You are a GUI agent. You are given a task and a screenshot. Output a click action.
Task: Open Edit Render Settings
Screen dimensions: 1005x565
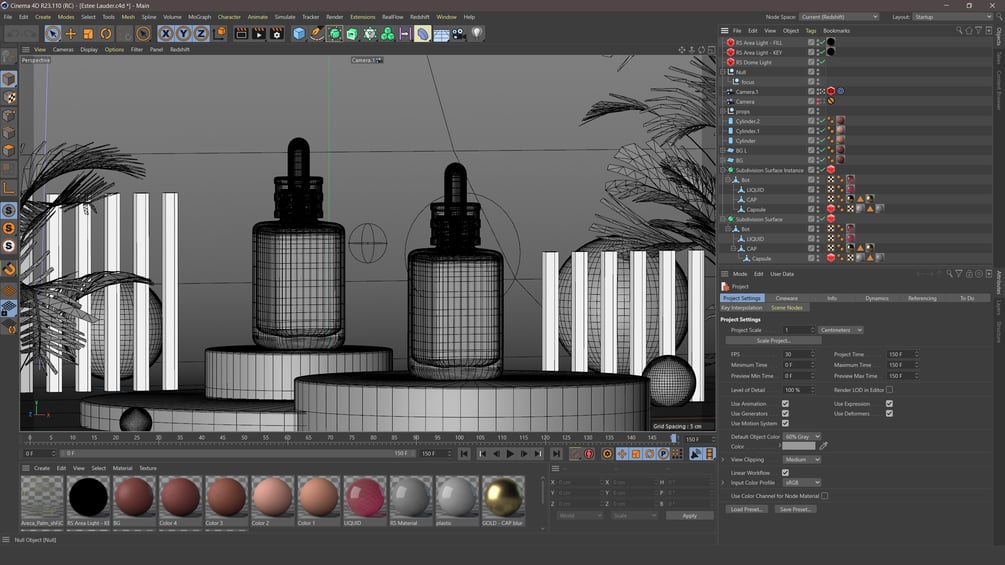(277, 33)
